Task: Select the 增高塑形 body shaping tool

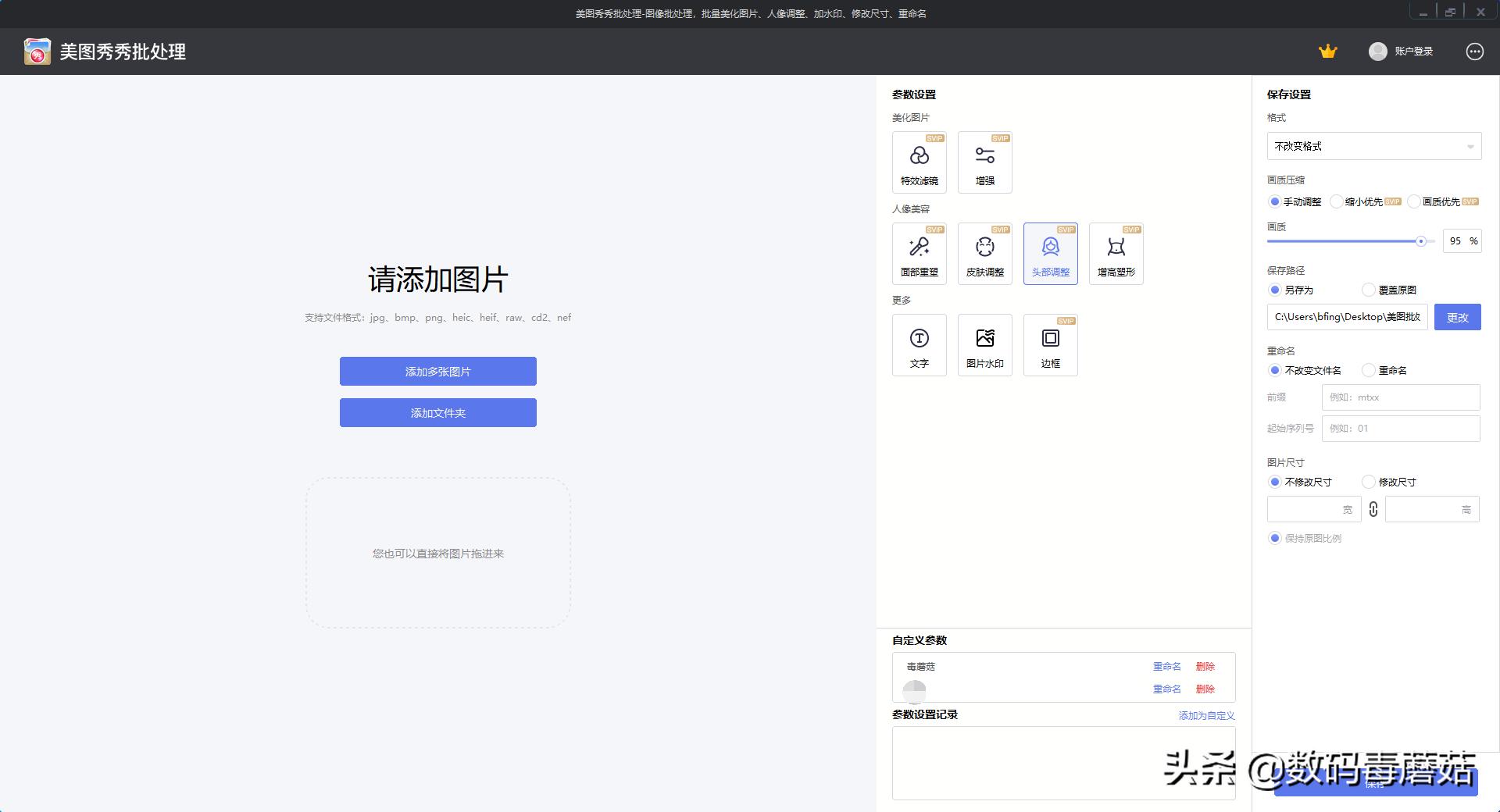Action: [1116, 253]
